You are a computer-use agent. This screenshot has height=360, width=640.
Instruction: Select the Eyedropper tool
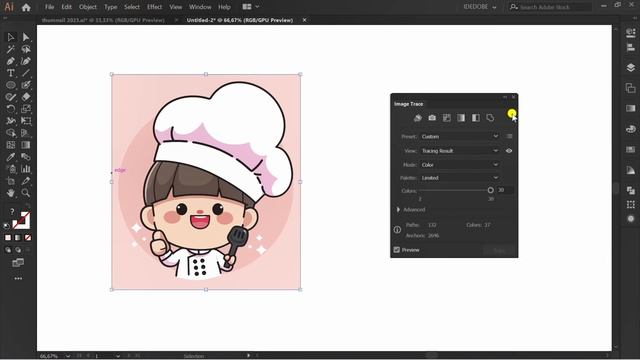11,157
